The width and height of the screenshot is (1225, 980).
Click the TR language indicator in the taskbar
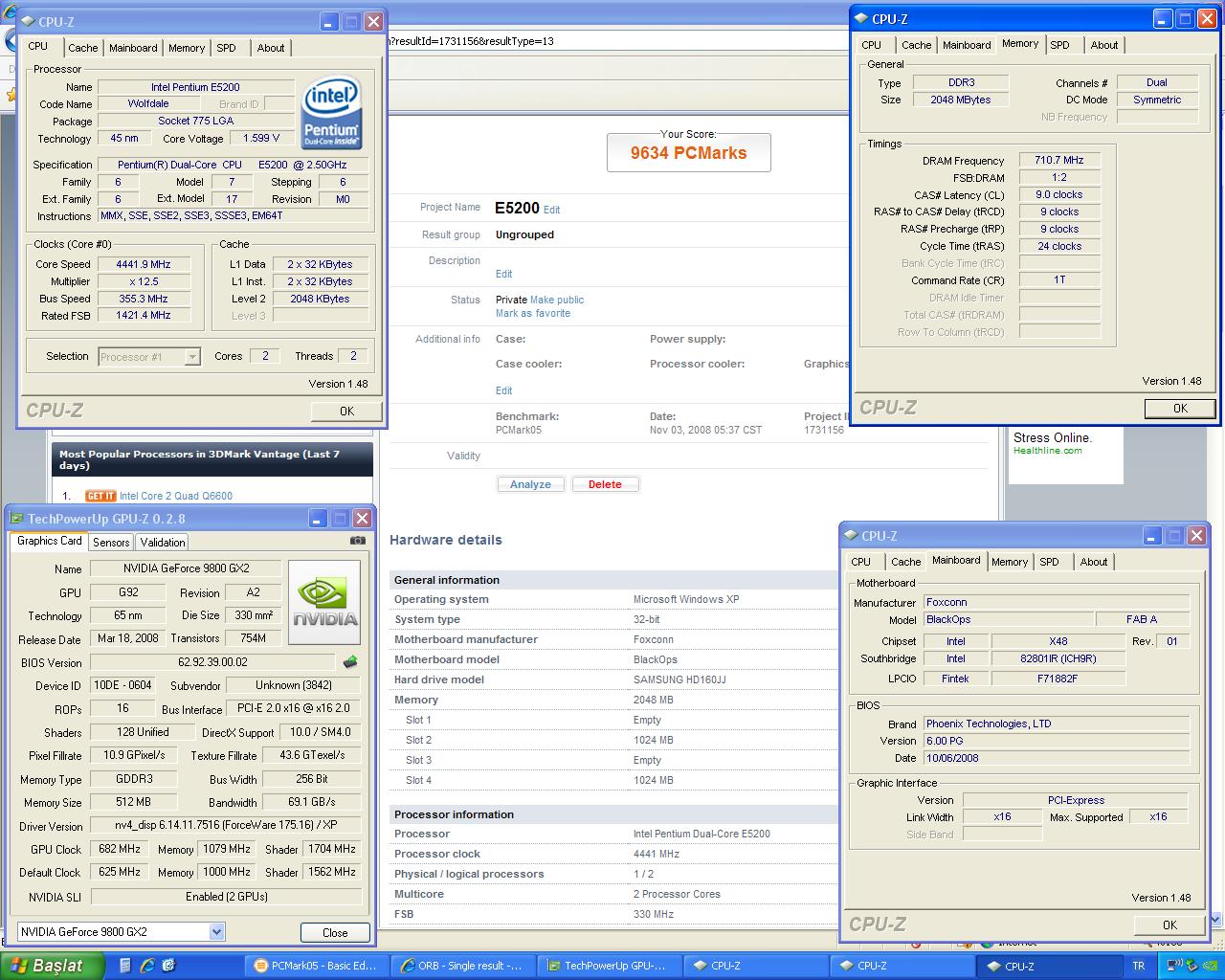tap(1139, 967)
